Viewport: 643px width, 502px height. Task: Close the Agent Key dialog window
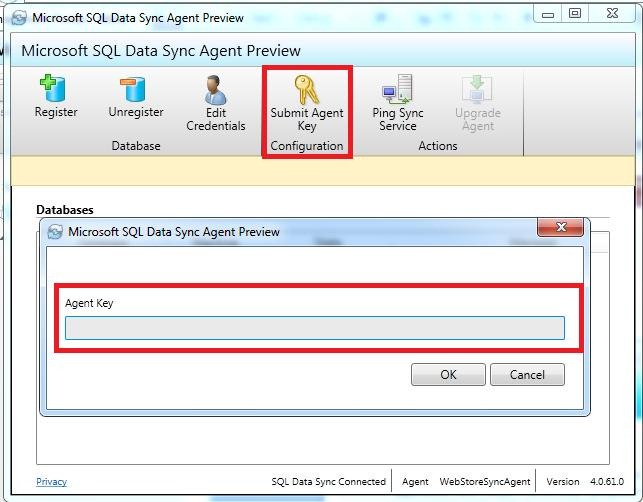click(560, 227)
